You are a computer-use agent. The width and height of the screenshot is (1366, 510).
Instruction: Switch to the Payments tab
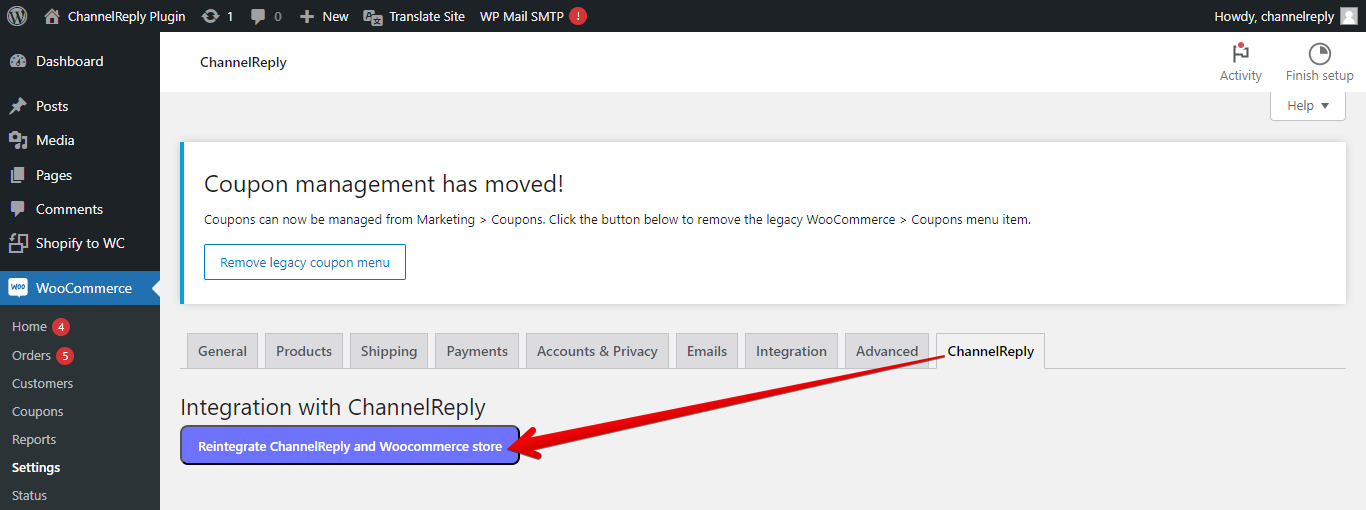477,351
